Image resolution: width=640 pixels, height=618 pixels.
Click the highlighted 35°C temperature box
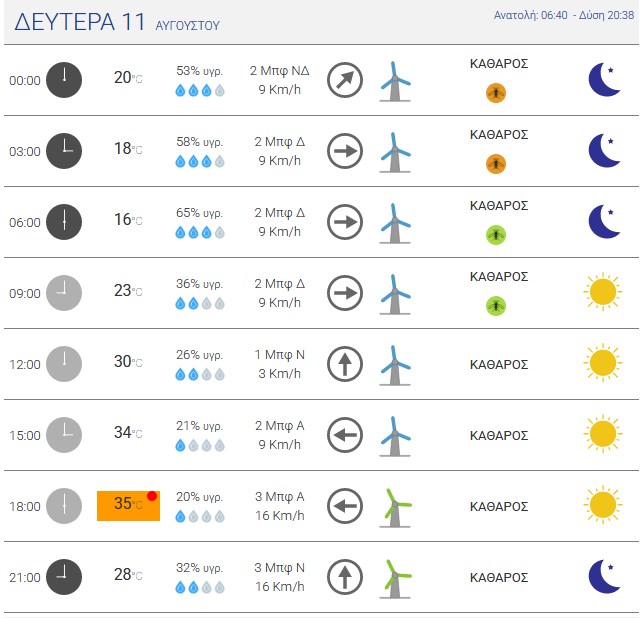[x=128, y=506]
